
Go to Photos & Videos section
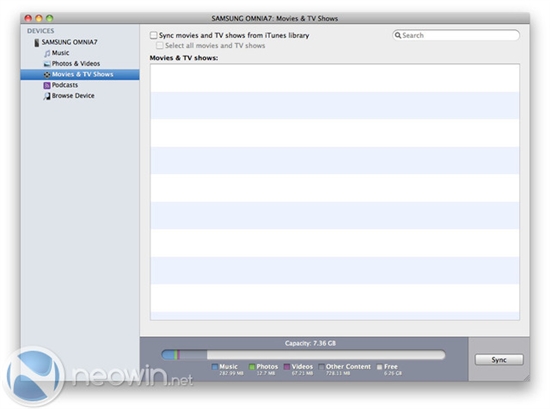pyautogui.click(x=76, y=63)
